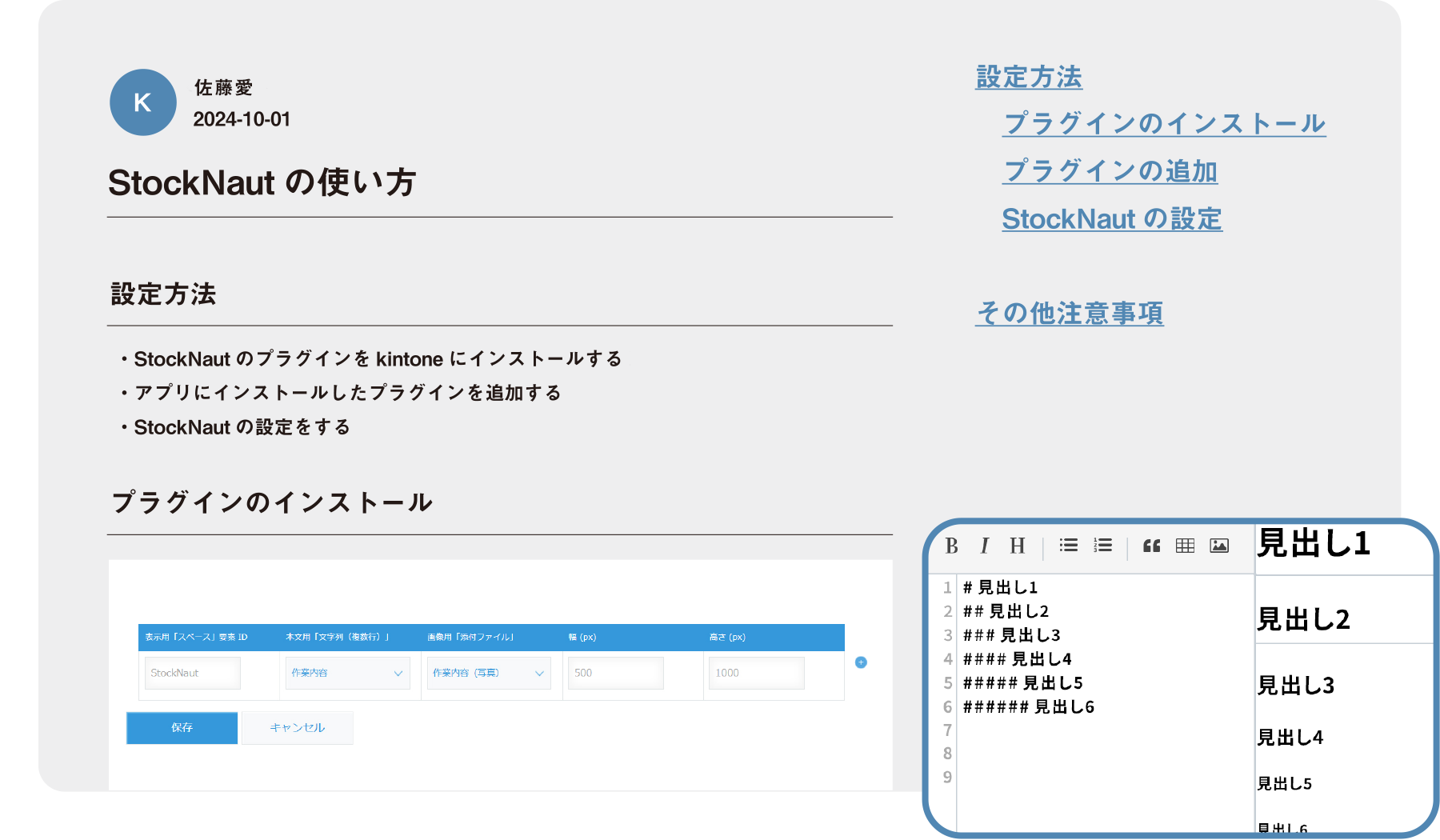This screenshot has height=840, width=1440.
Task: Click preview heading 見出し5
Action: 1284,784
